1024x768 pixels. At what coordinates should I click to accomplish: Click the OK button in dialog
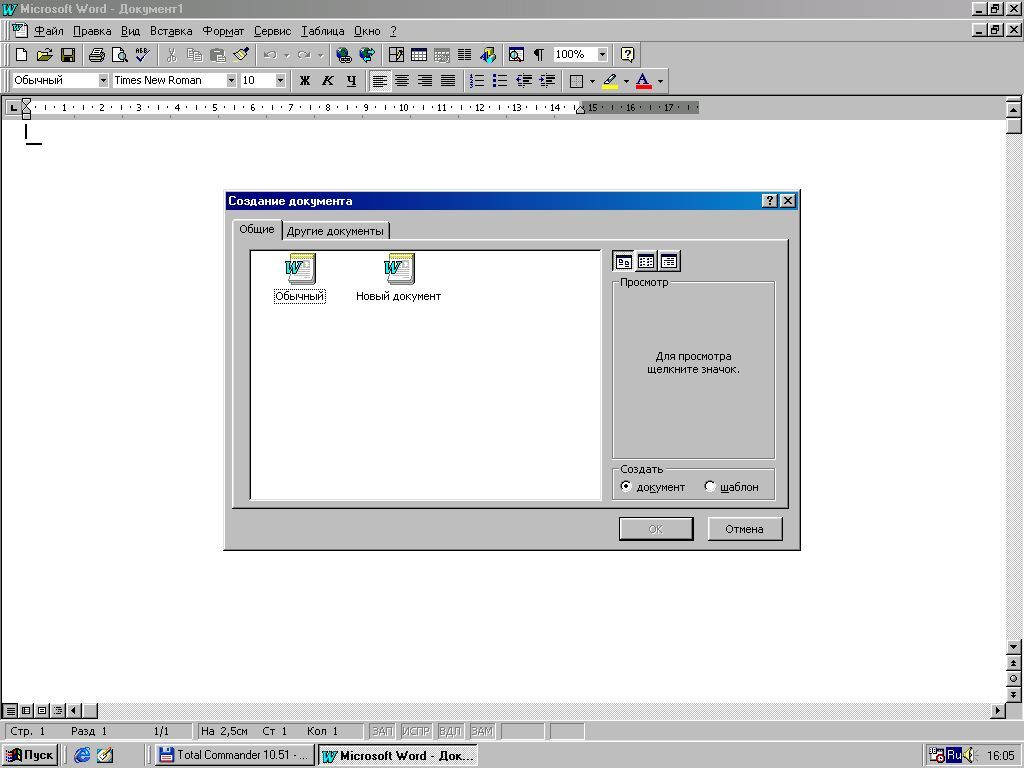click(656, 529)
